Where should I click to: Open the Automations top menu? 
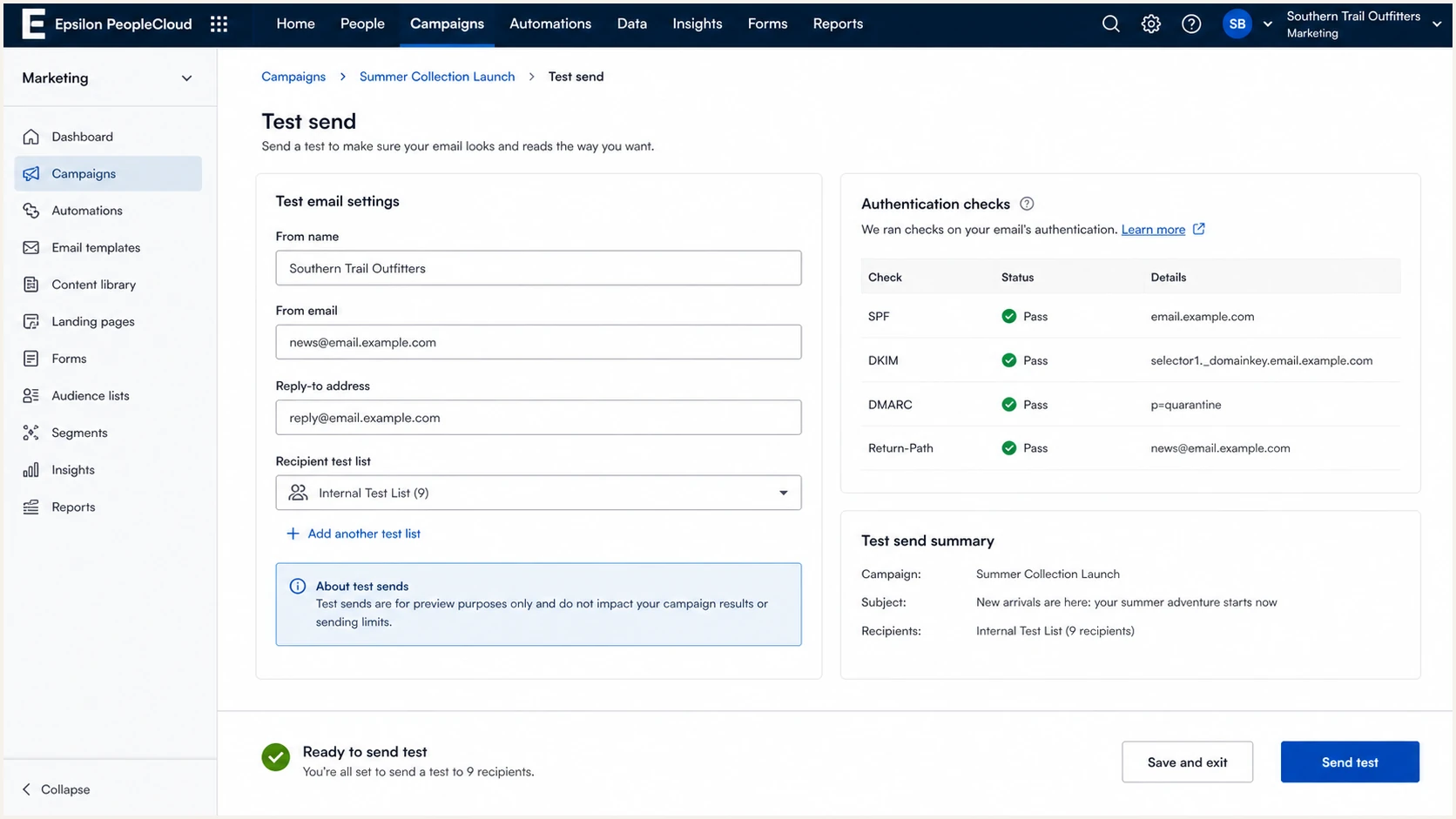550,23
